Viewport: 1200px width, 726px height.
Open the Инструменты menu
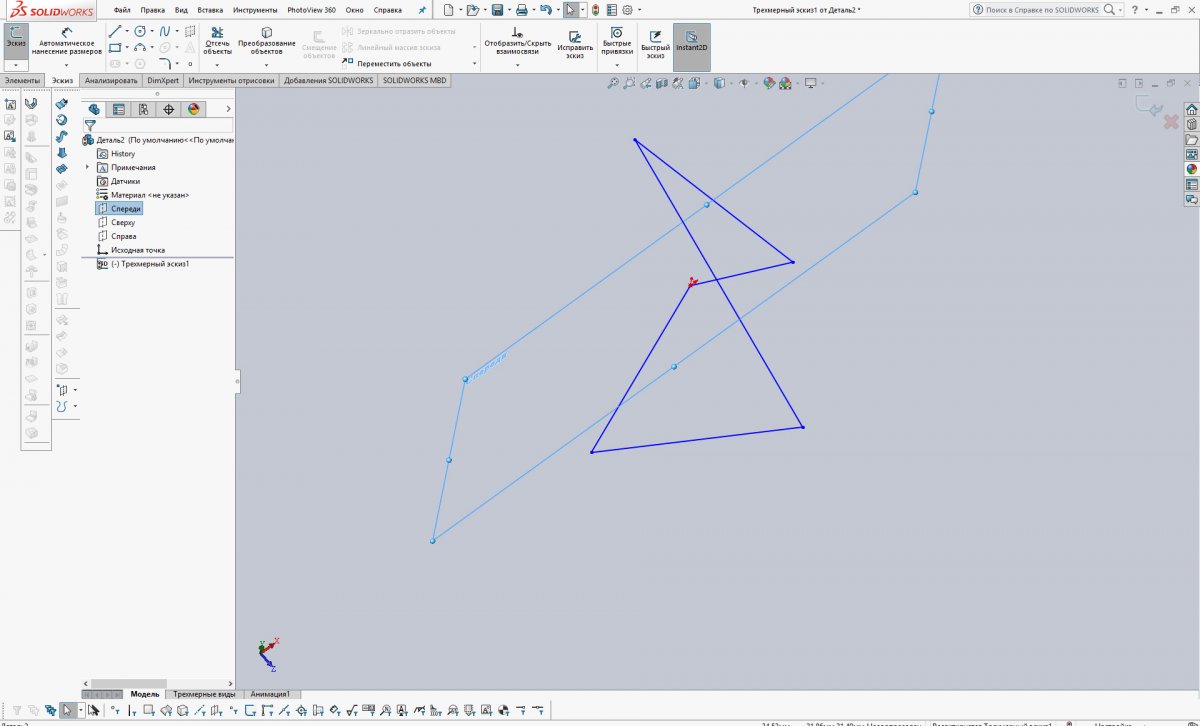tap(255, 10)
